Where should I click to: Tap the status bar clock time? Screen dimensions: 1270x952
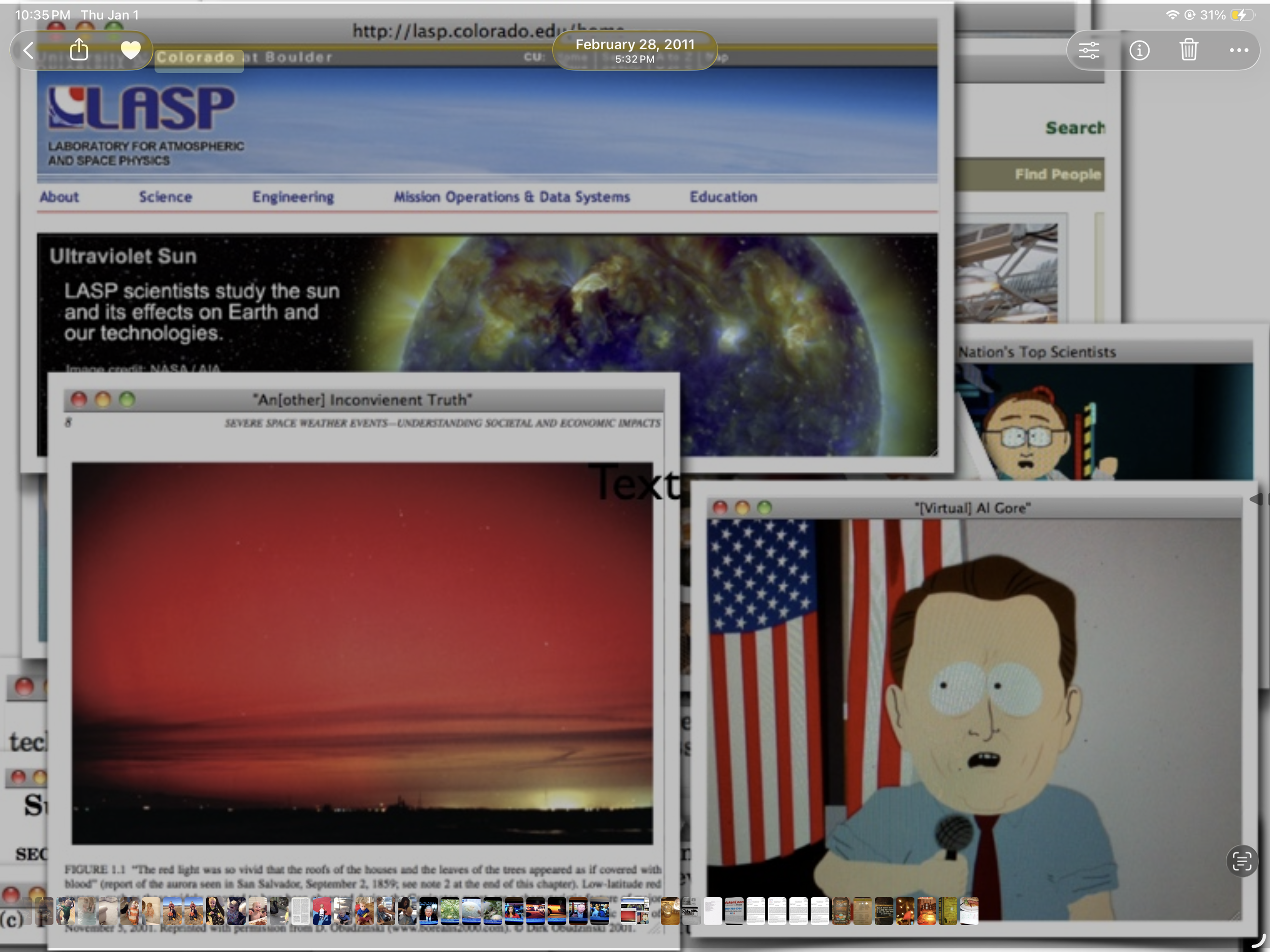(43, 15)
